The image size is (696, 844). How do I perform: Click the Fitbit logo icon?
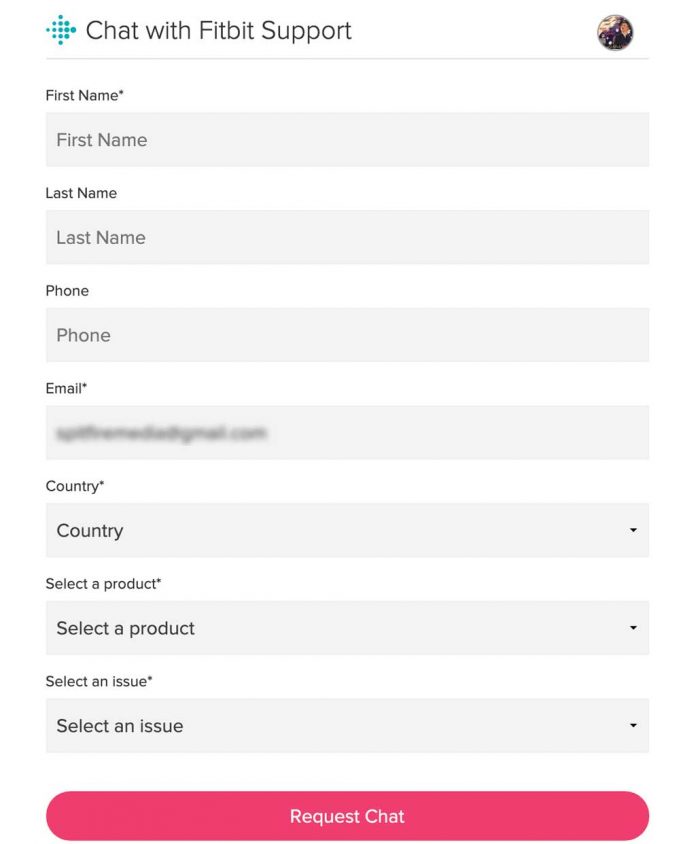pyautogui.click(x=60, y=31)
